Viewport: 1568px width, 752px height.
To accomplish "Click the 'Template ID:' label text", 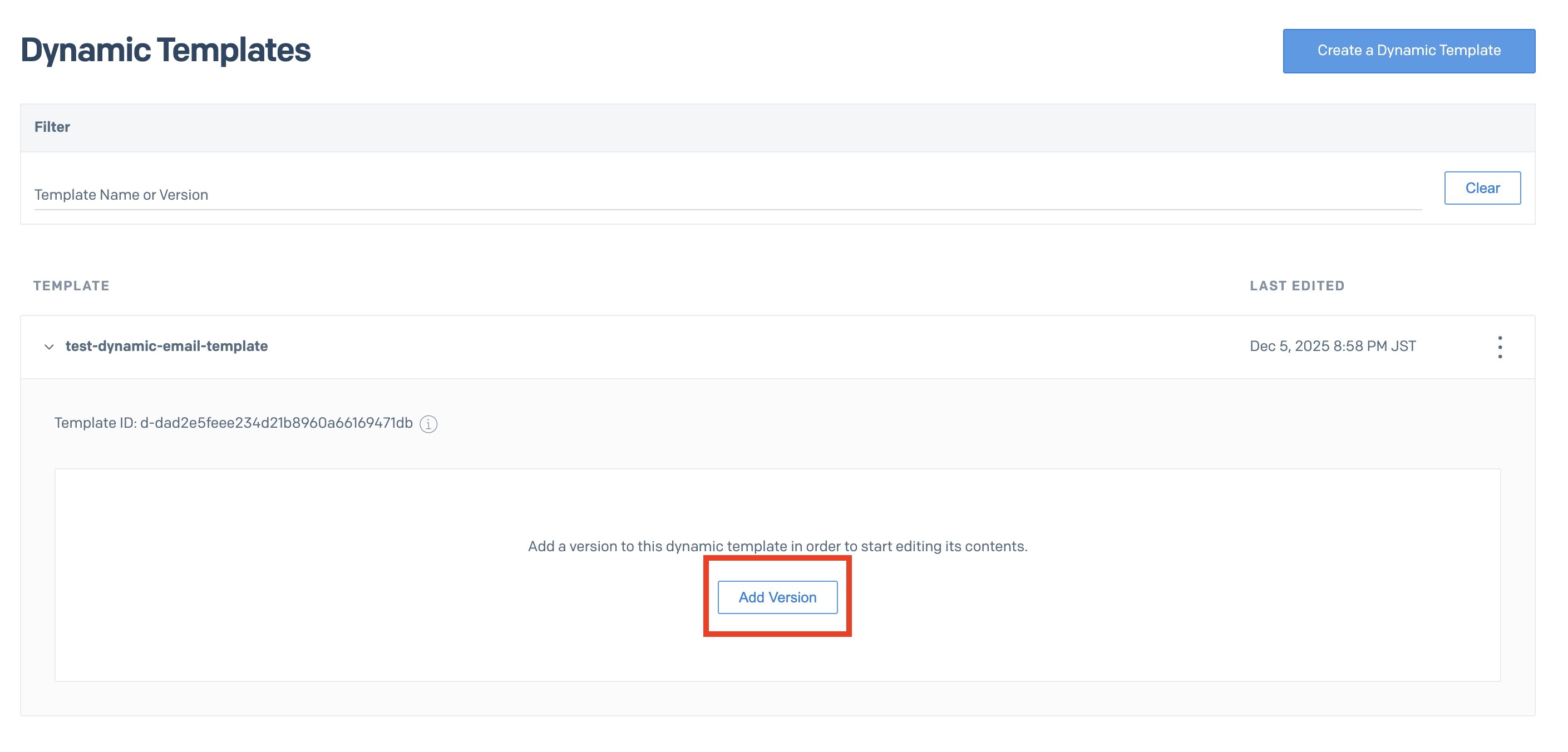I will (96, 423).
